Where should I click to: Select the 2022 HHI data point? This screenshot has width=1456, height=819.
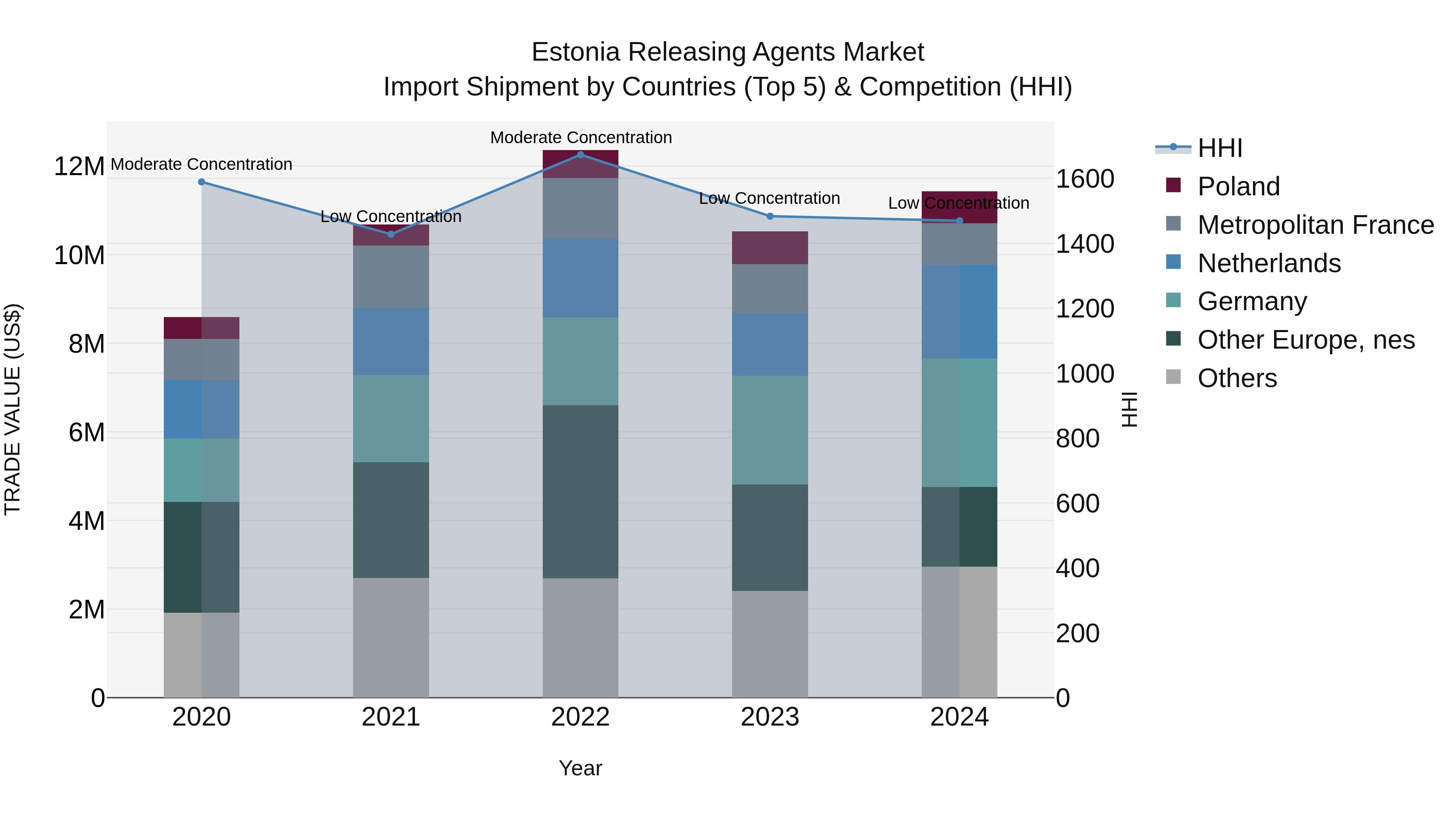pos(580,154)
